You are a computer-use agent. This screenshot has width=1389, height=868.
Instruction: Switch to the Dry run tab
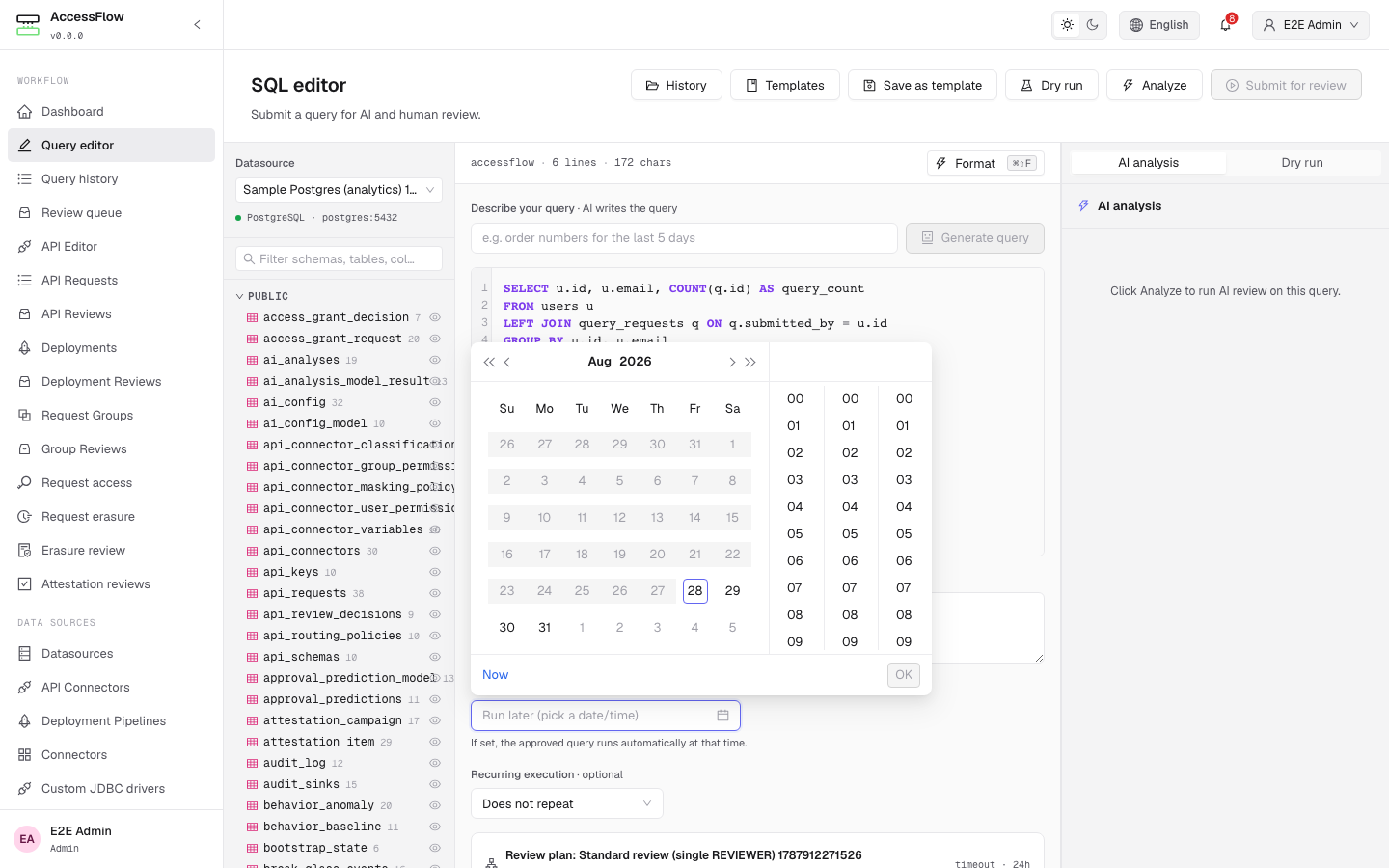click(x=1302, y=163)
